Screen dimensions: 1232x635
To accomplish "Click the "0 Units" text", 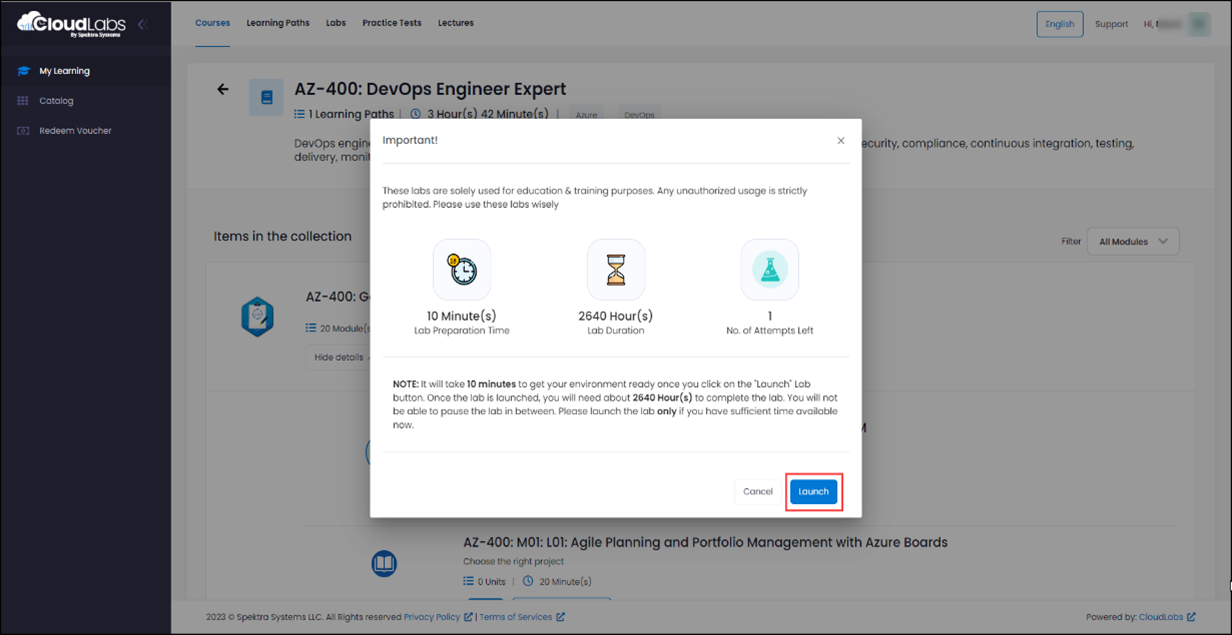I will point(492,582).
